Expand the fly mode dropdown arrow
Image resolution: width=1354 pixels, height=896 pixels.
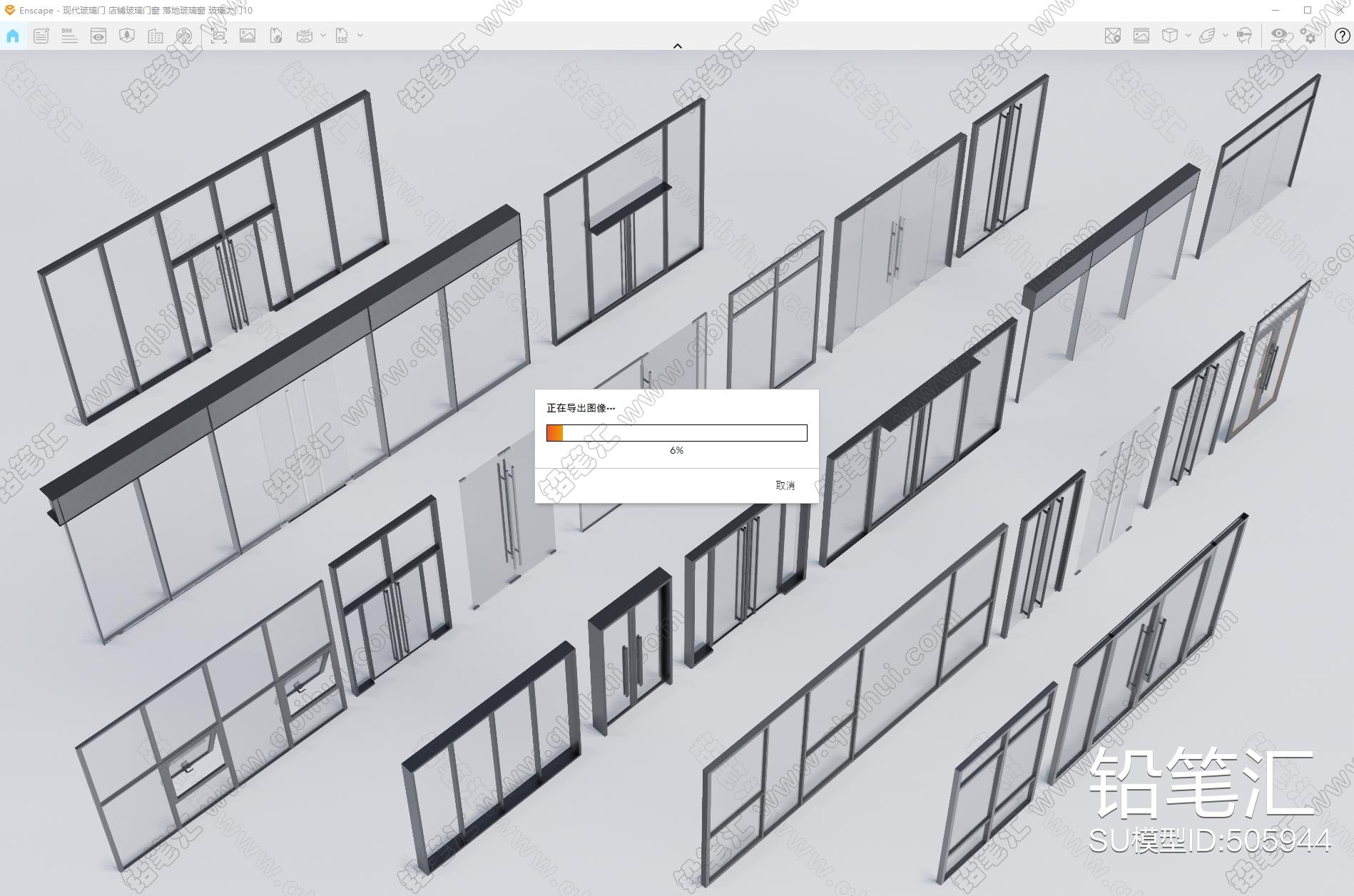pos(1226,35)
